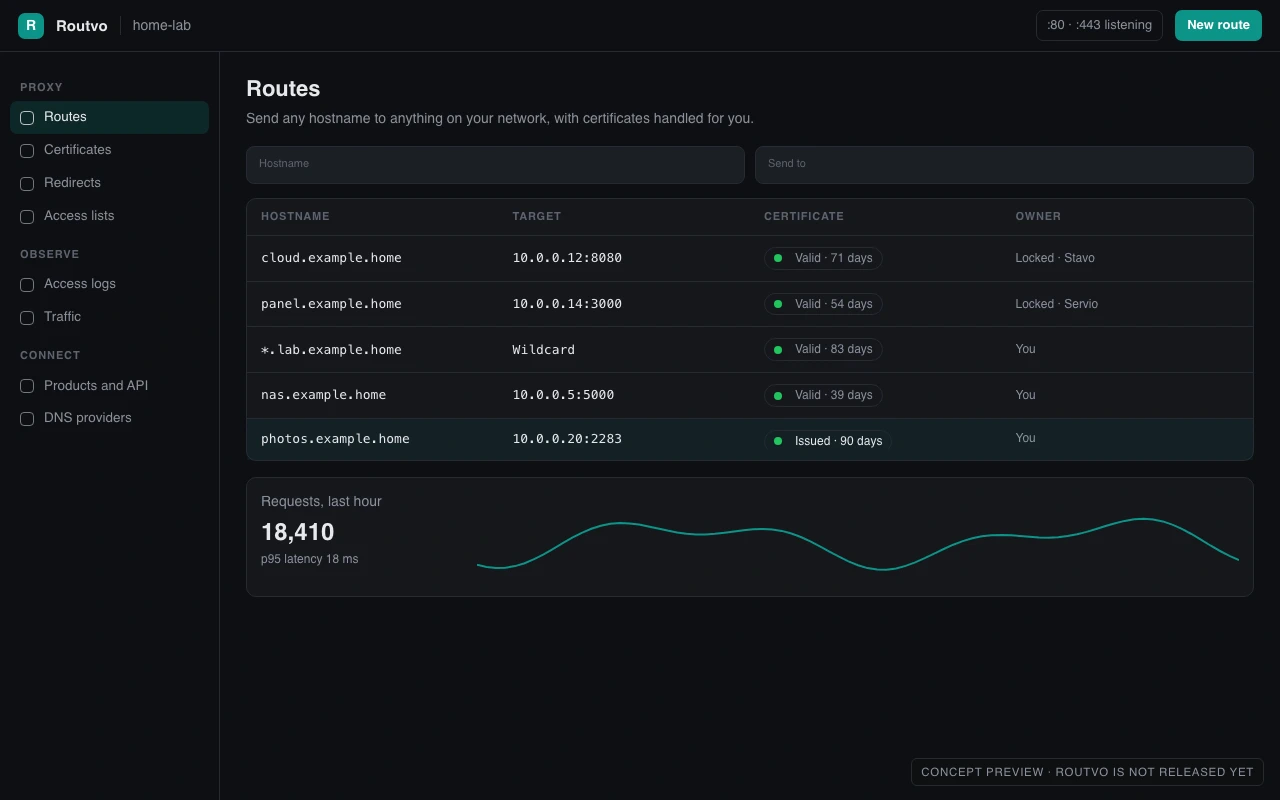Click green status dot for cloud.example.home certificate
This screenshot has width=1280, height=800.
[x=778, y=258]
